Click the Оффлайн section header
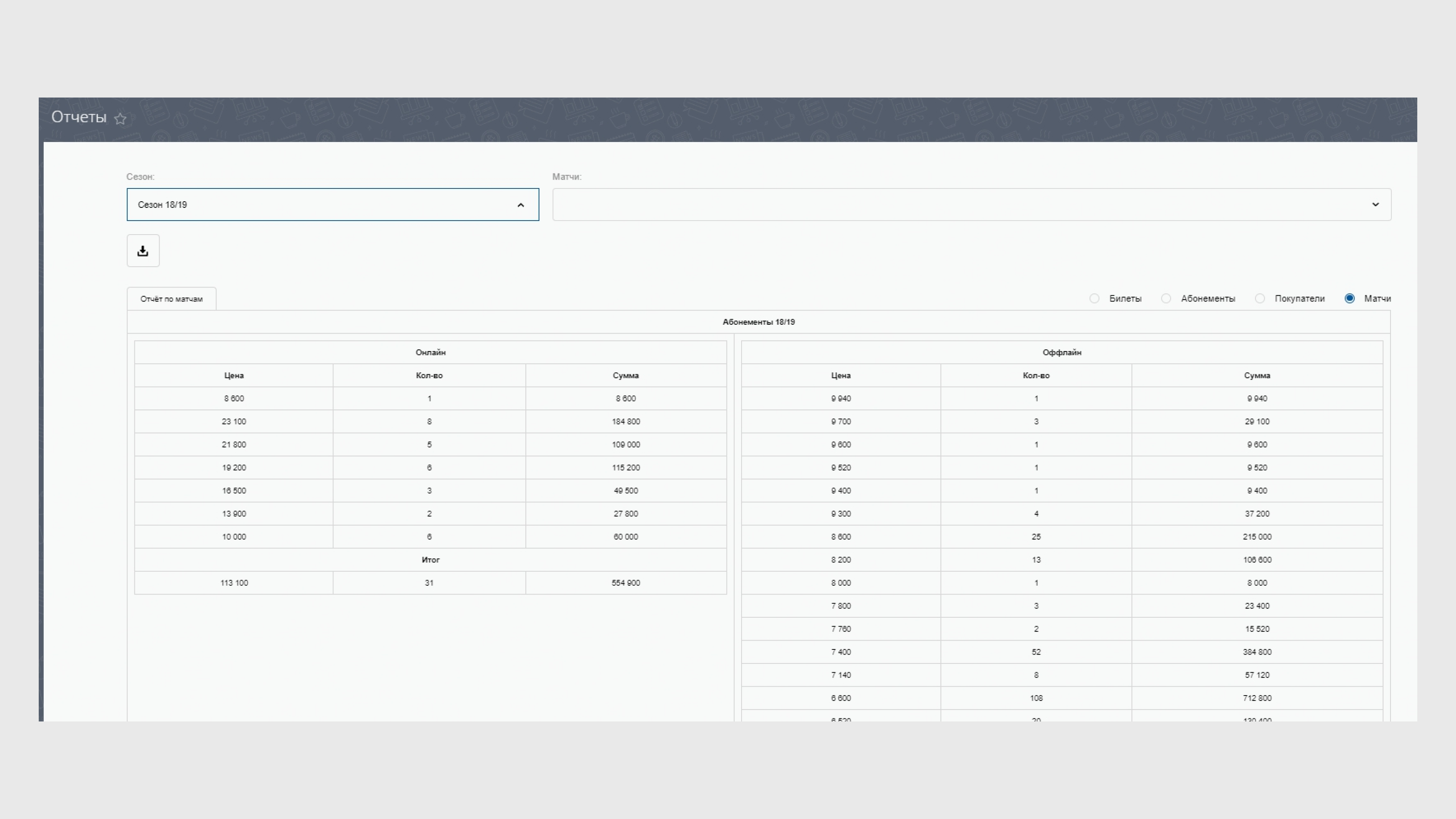 pos(1062,353)
